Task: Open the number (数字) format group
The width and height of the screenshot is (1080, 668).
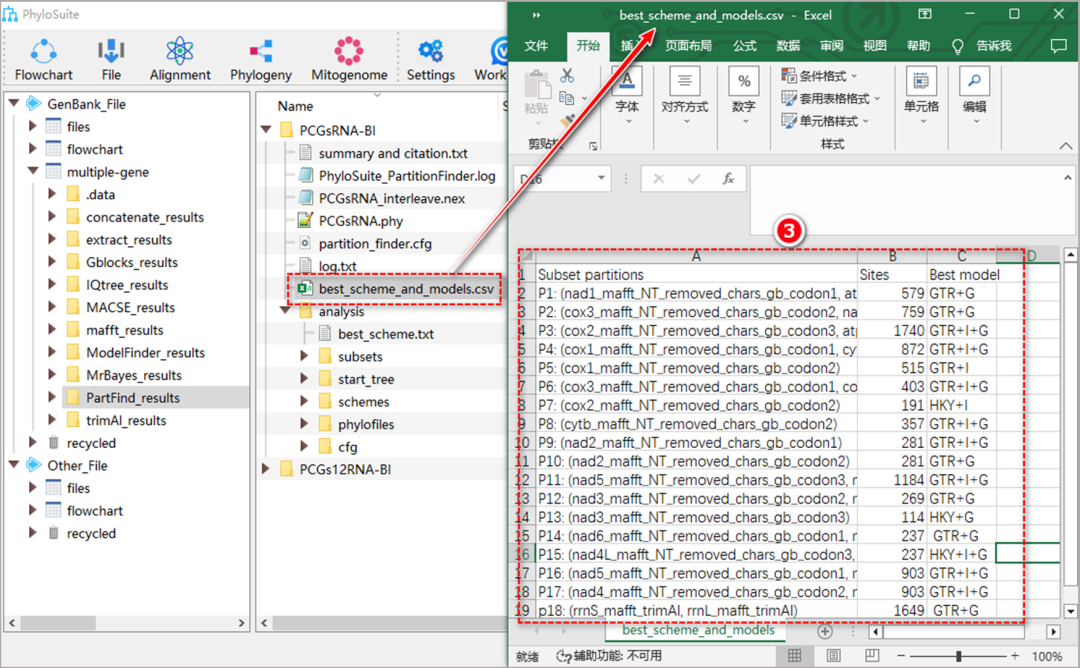Action: (x=744, y=94)
